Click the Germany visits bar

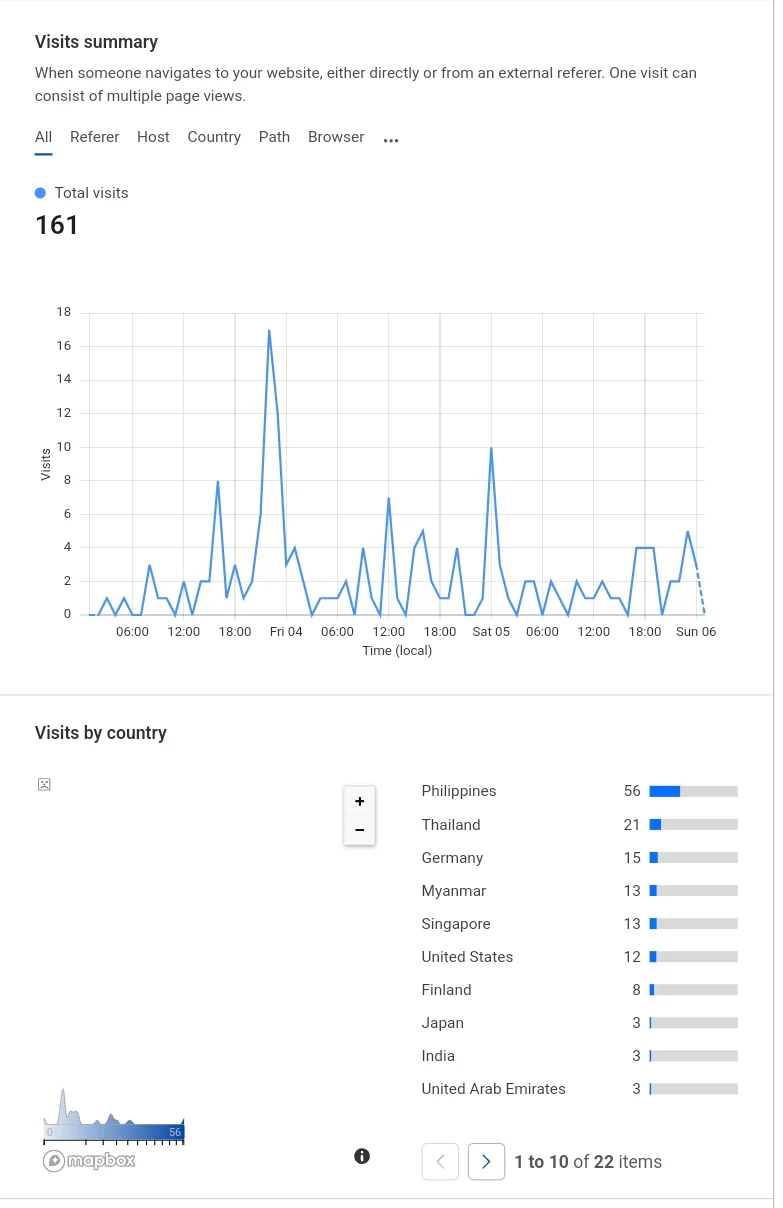click(693, 858)
